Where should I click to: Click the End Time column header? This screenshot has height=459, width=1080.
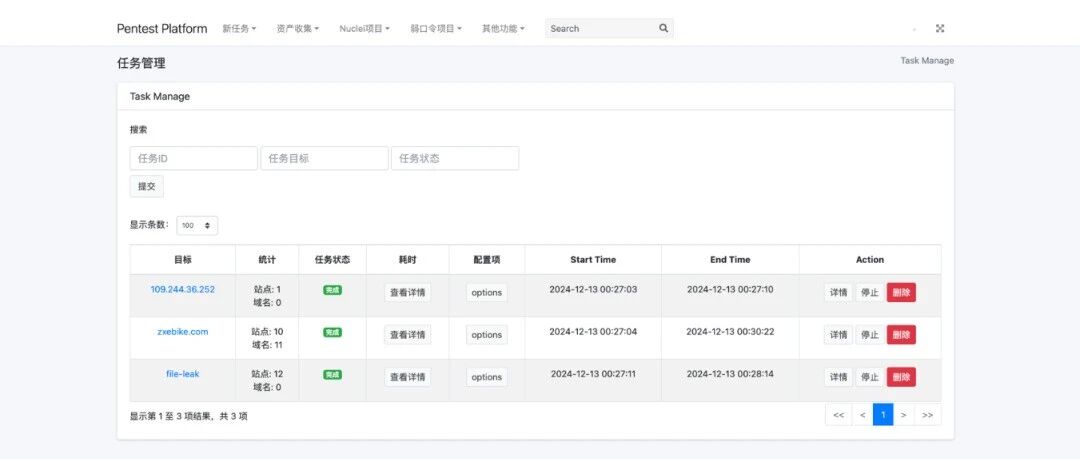[x=730, y=260]
